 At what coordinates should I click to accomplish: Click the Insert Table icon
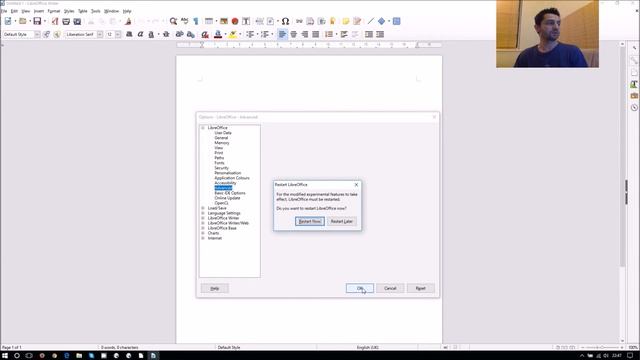209,21
